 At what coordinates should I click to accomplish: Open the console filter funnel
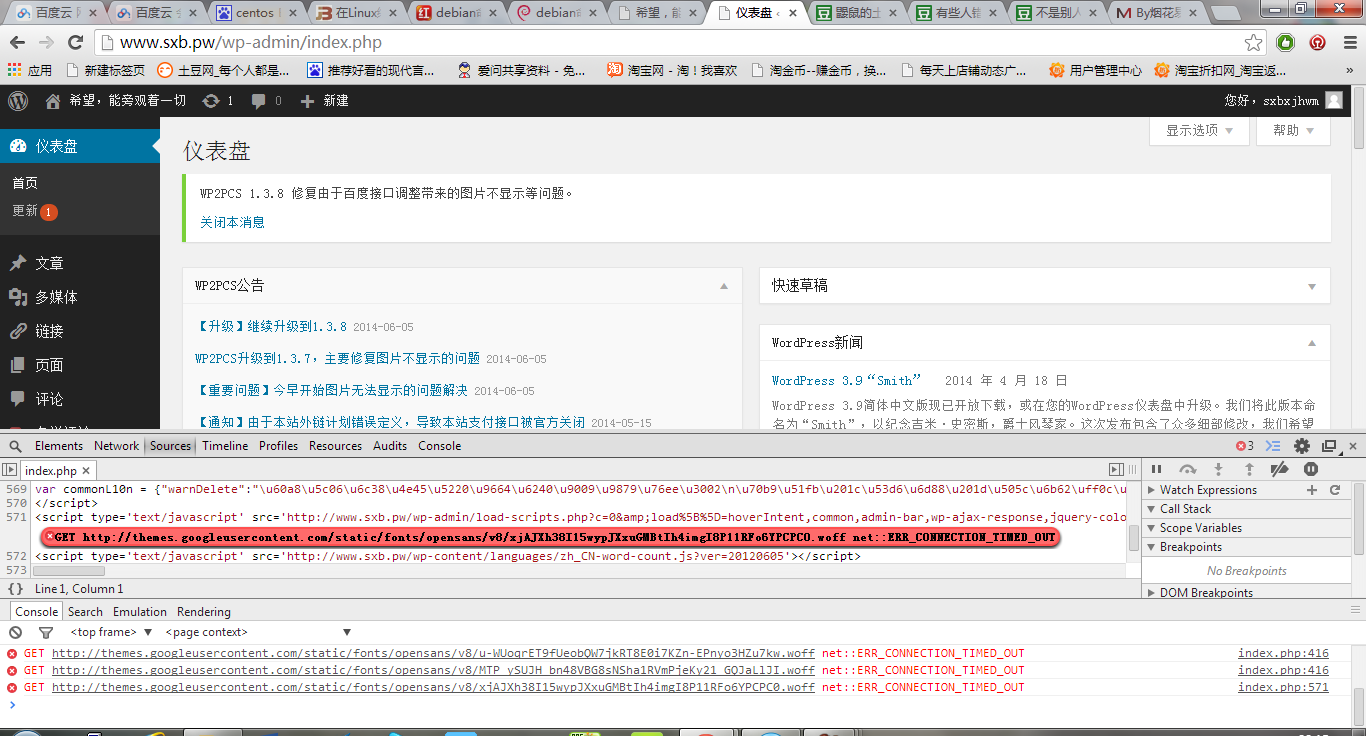tap(45, 632)
